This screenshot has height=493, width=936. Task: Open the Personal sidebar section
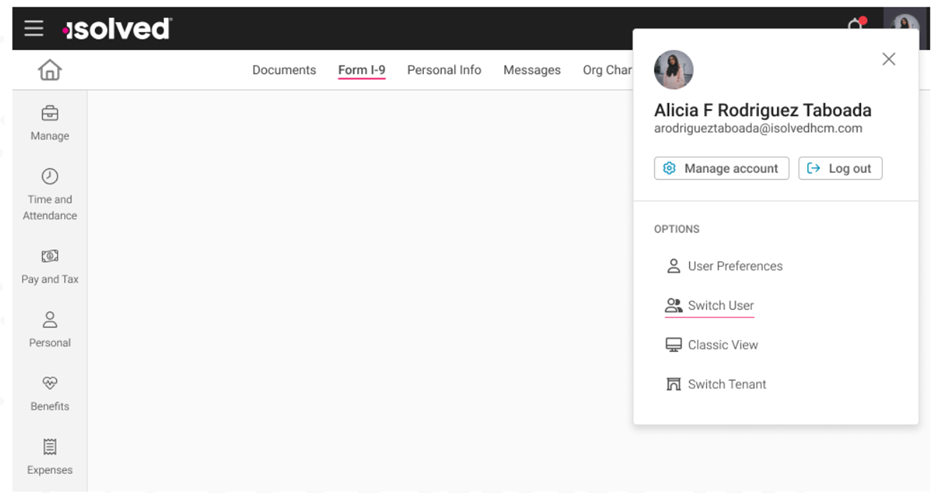click(x=50, y=329)
